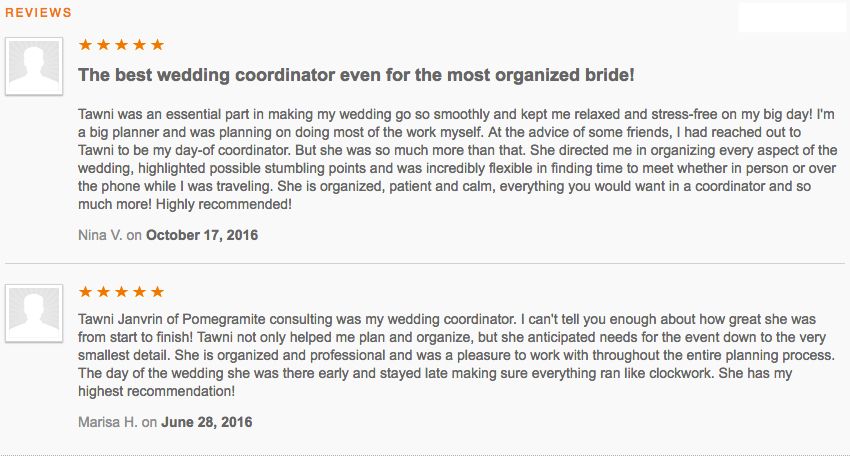The image size is (850, 457).
Task: Select the third star of Marisa H.'s rating
Action: [121, 292]
